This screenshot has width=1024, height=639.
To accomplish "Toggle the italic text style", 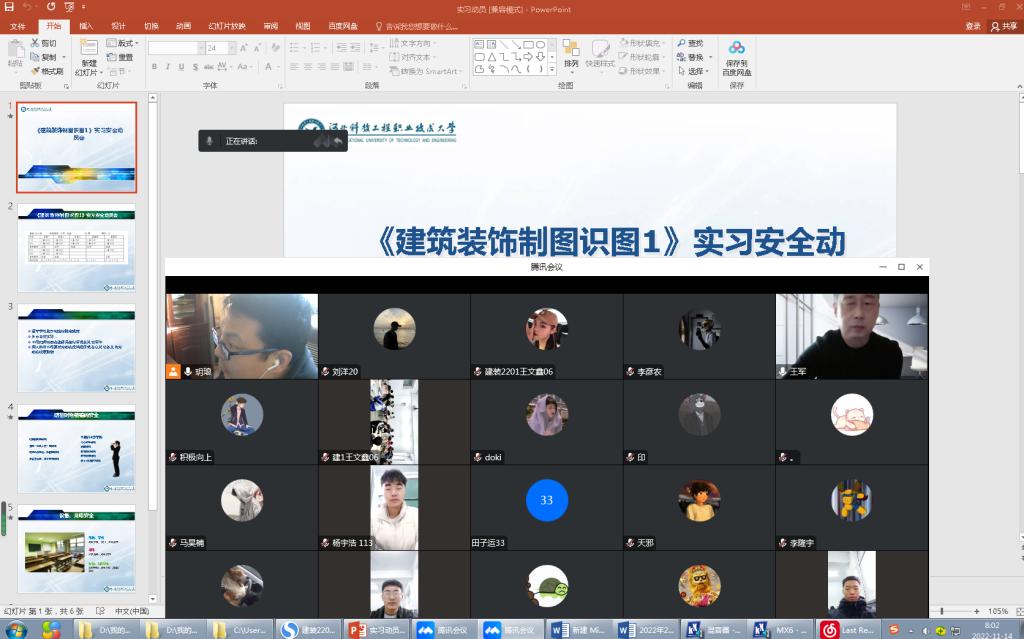I will 169,67.
